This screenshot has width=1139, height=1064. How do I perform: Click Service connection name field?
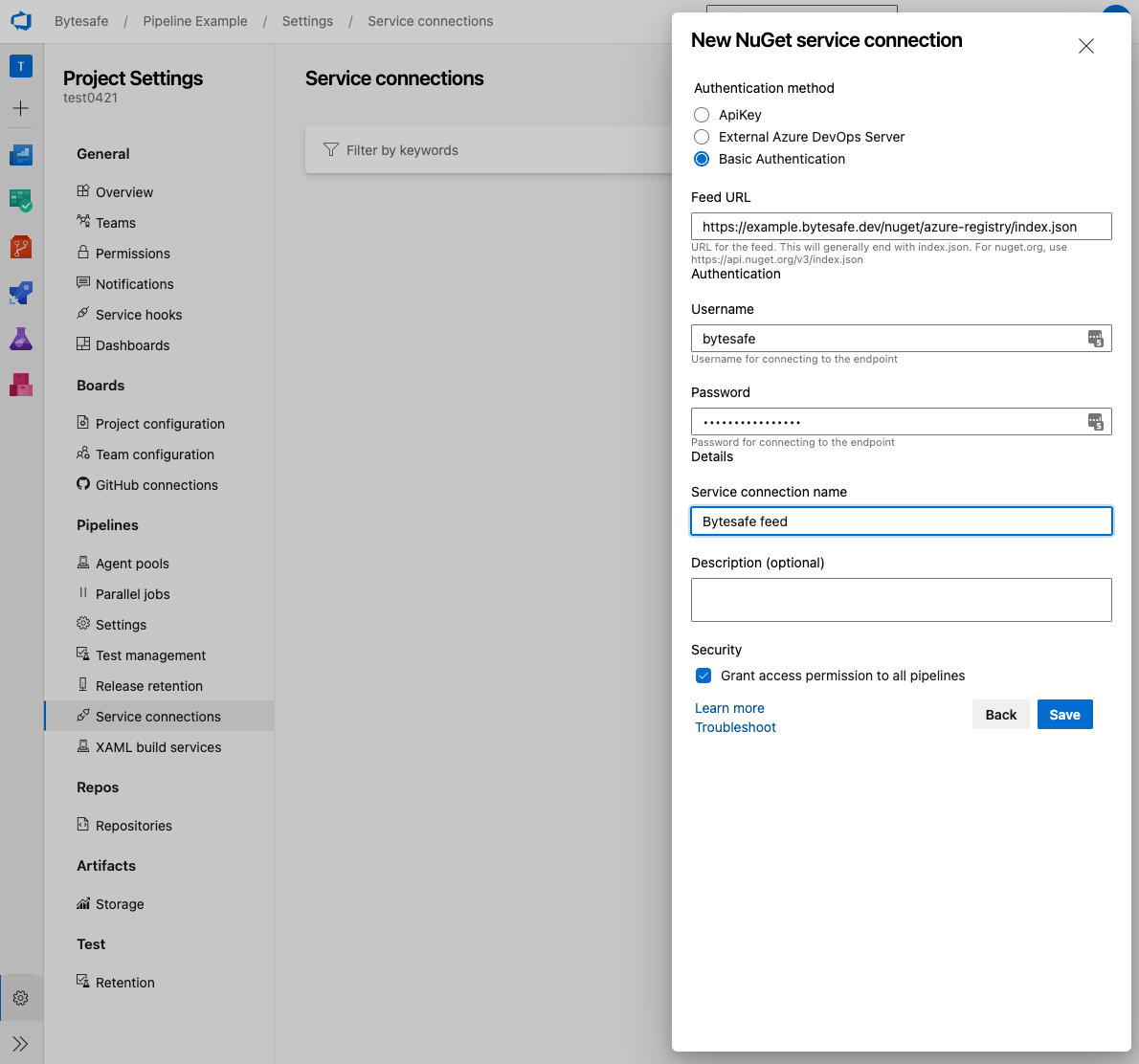coord(902,521)
